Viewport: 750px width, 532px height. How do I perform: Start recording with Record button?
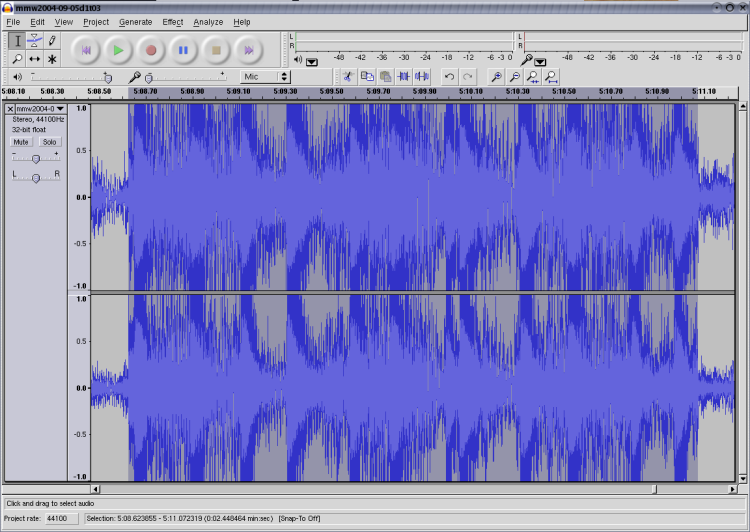coord(151,50)
